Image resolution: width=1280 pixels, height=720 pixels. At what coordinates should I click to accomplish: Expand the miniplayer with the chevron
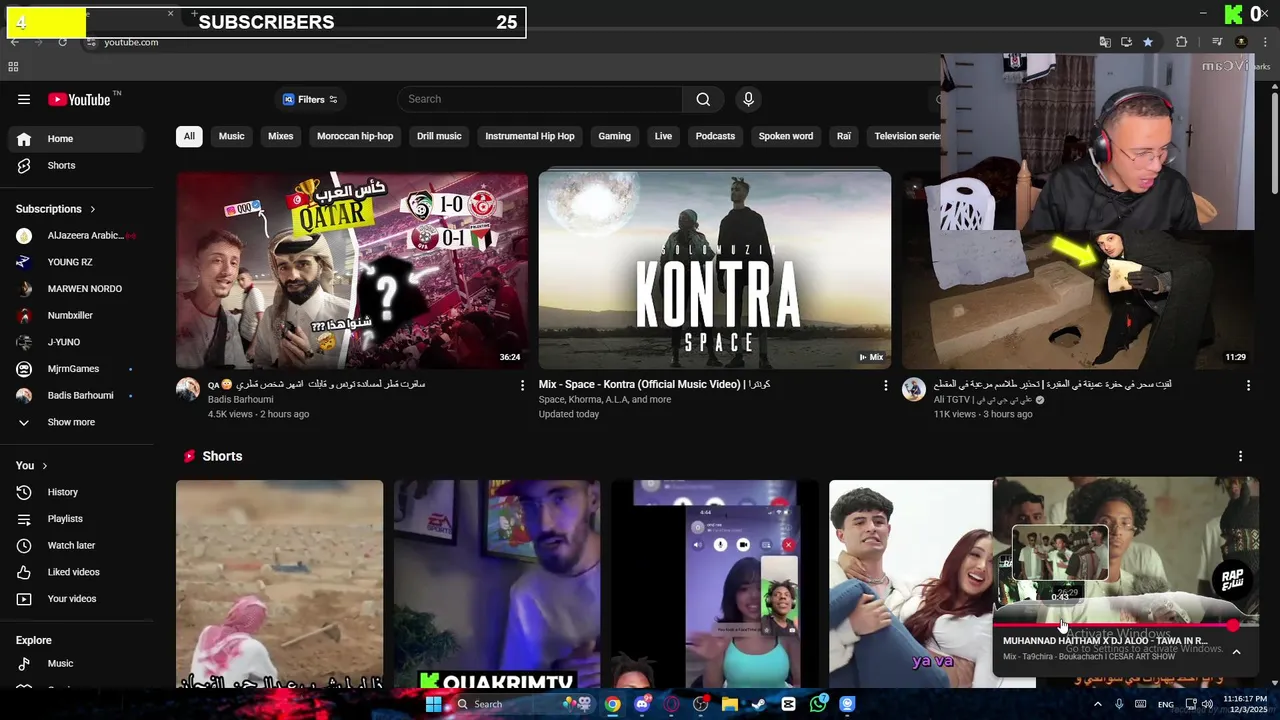pyautogui.click(x=1236, y=652)
